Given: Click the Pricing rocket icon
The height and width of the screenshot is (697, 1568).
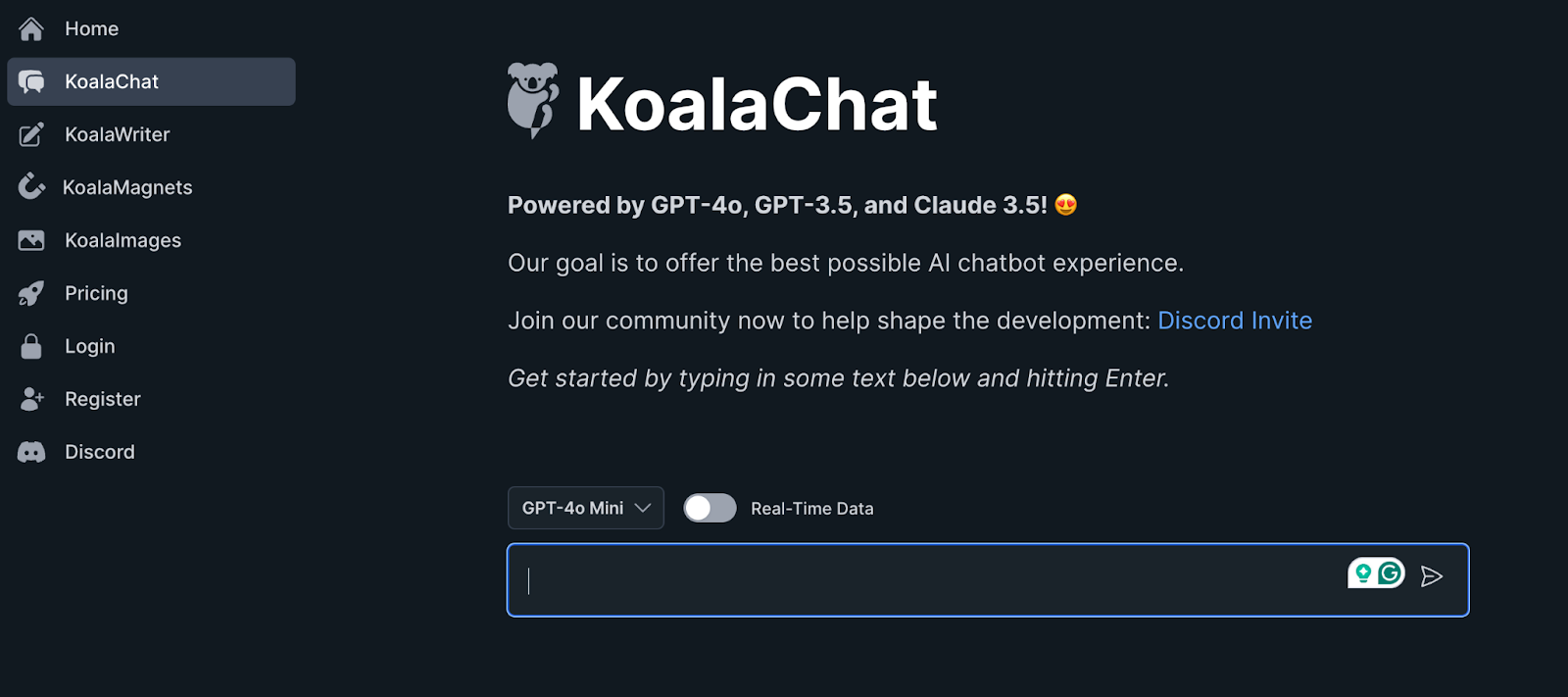Looking at the screenshot, I should coord(31,293).
